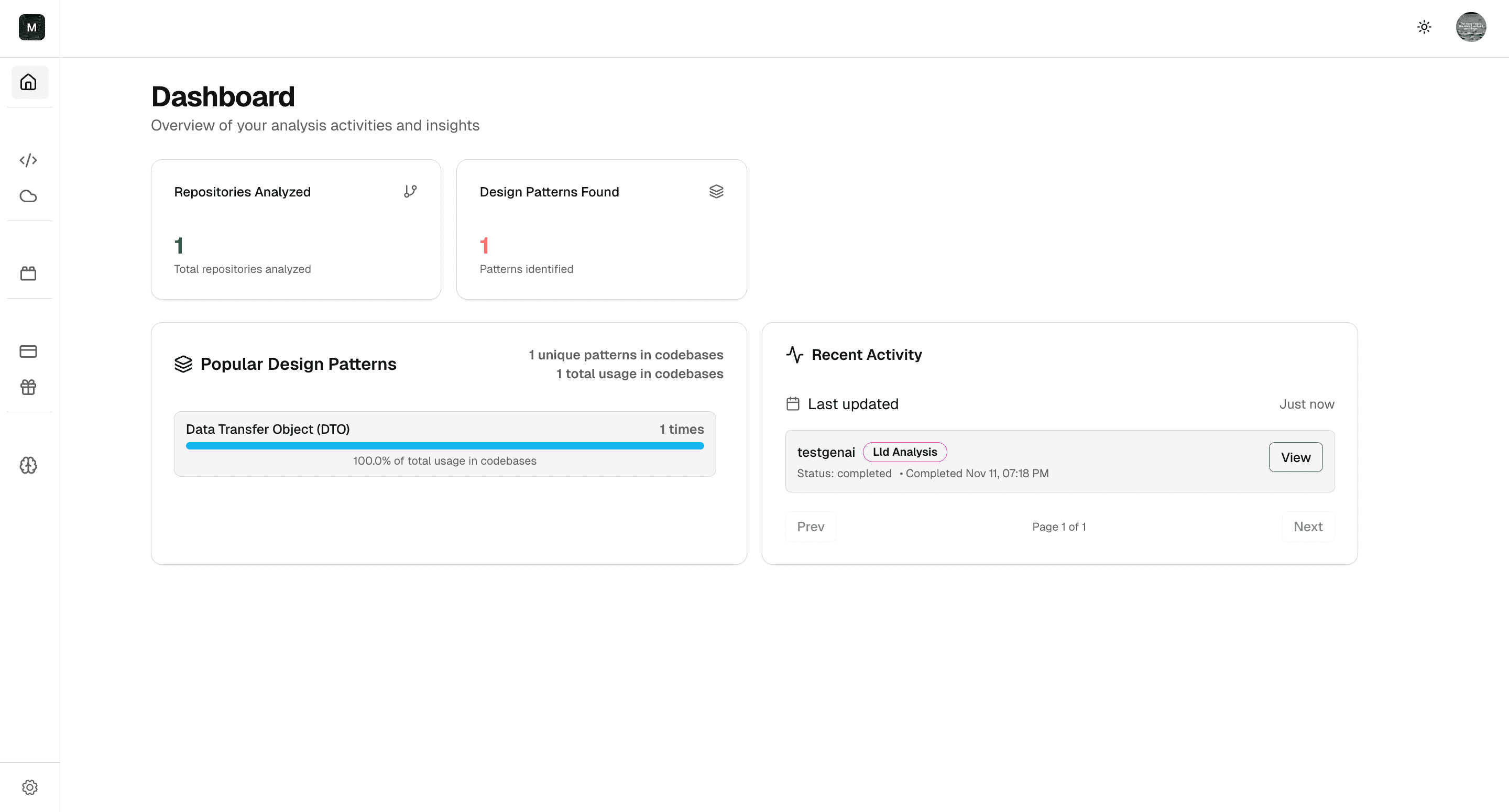
Task: Open settings gear at bottom left
Action: pos(30,787)
